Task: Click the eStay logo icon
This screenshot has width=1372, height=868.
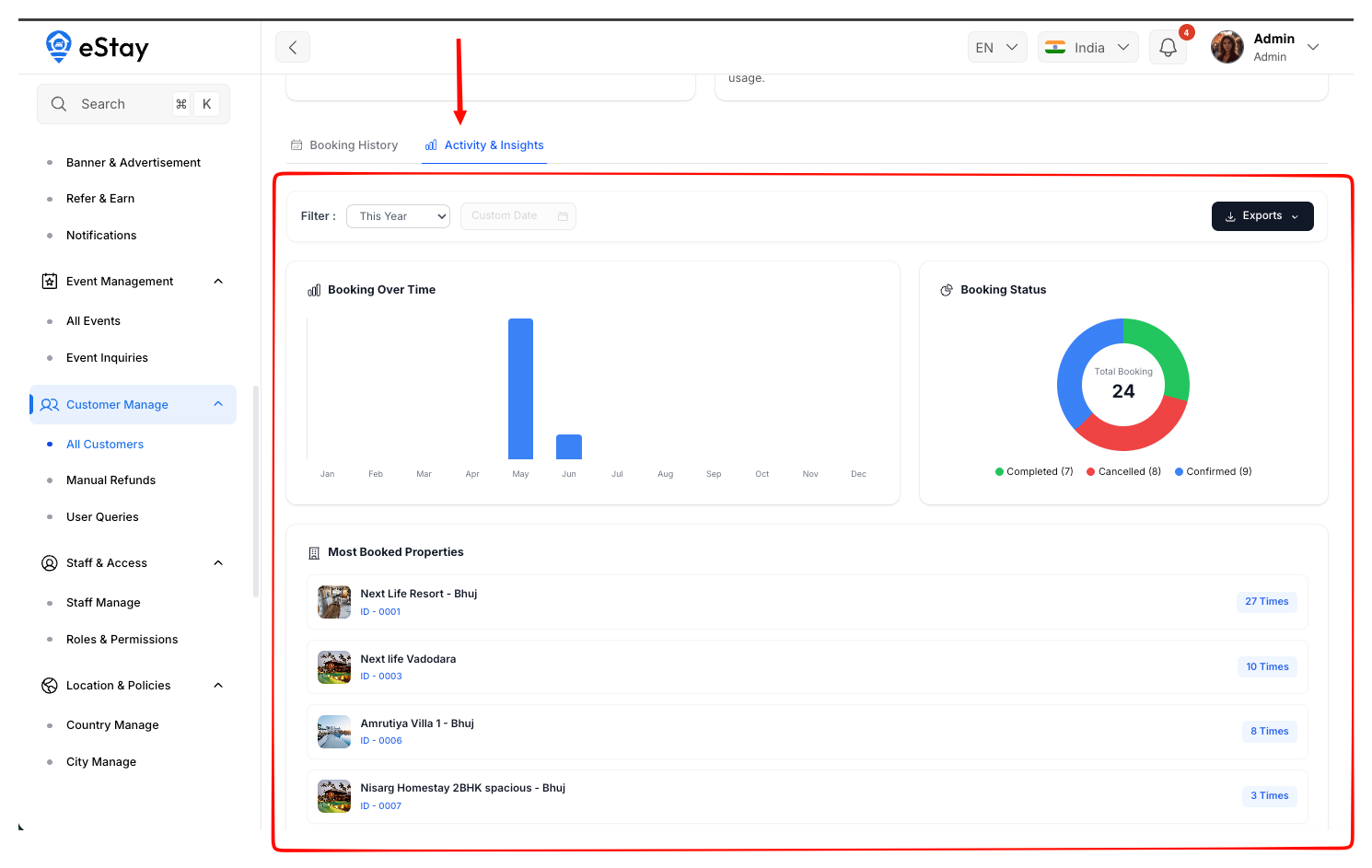Action: (x=59, y=46)
